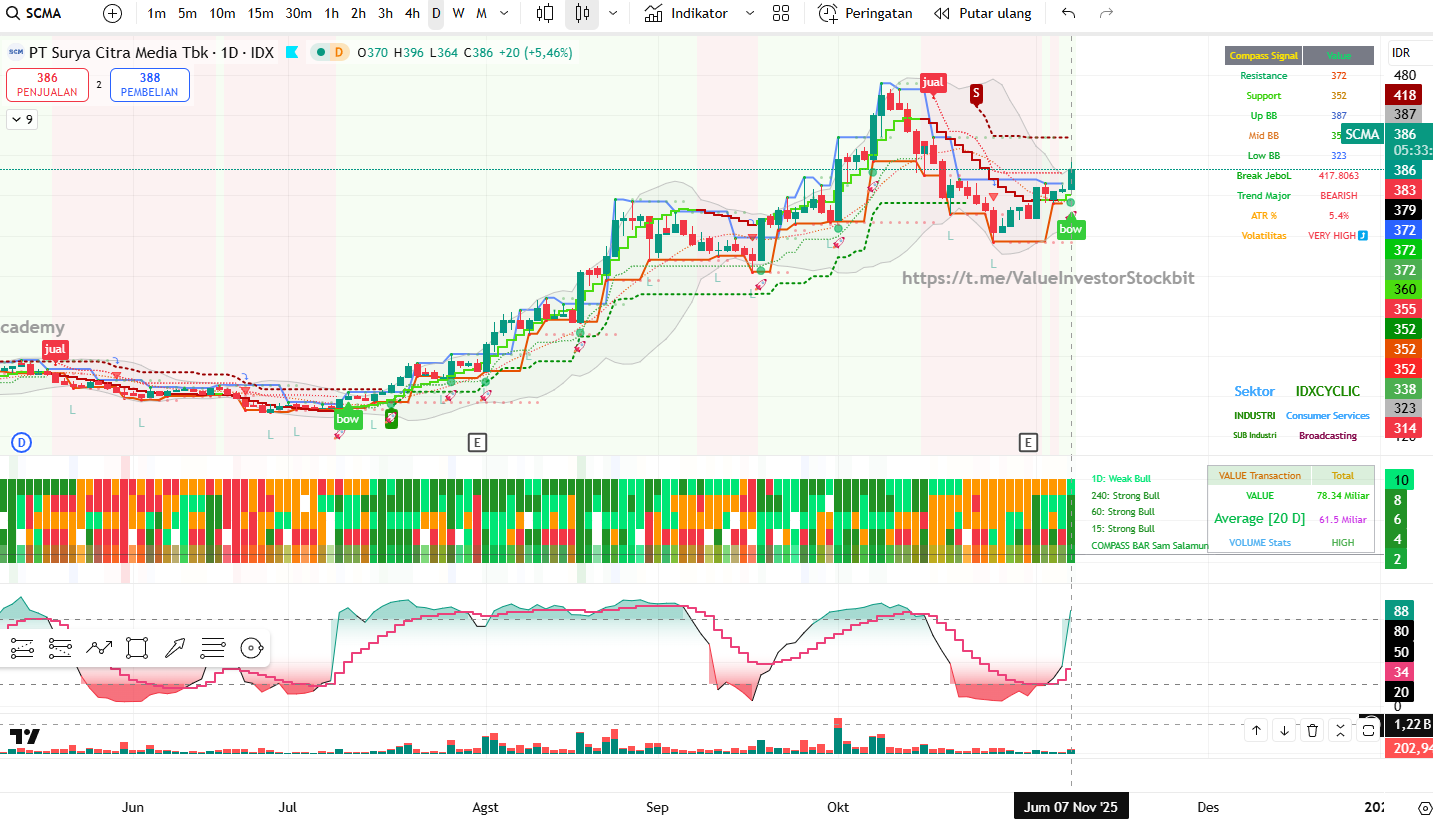Toggle the highlighted candlestick chart style
1433x821 pixels.
tap(583, 13)
